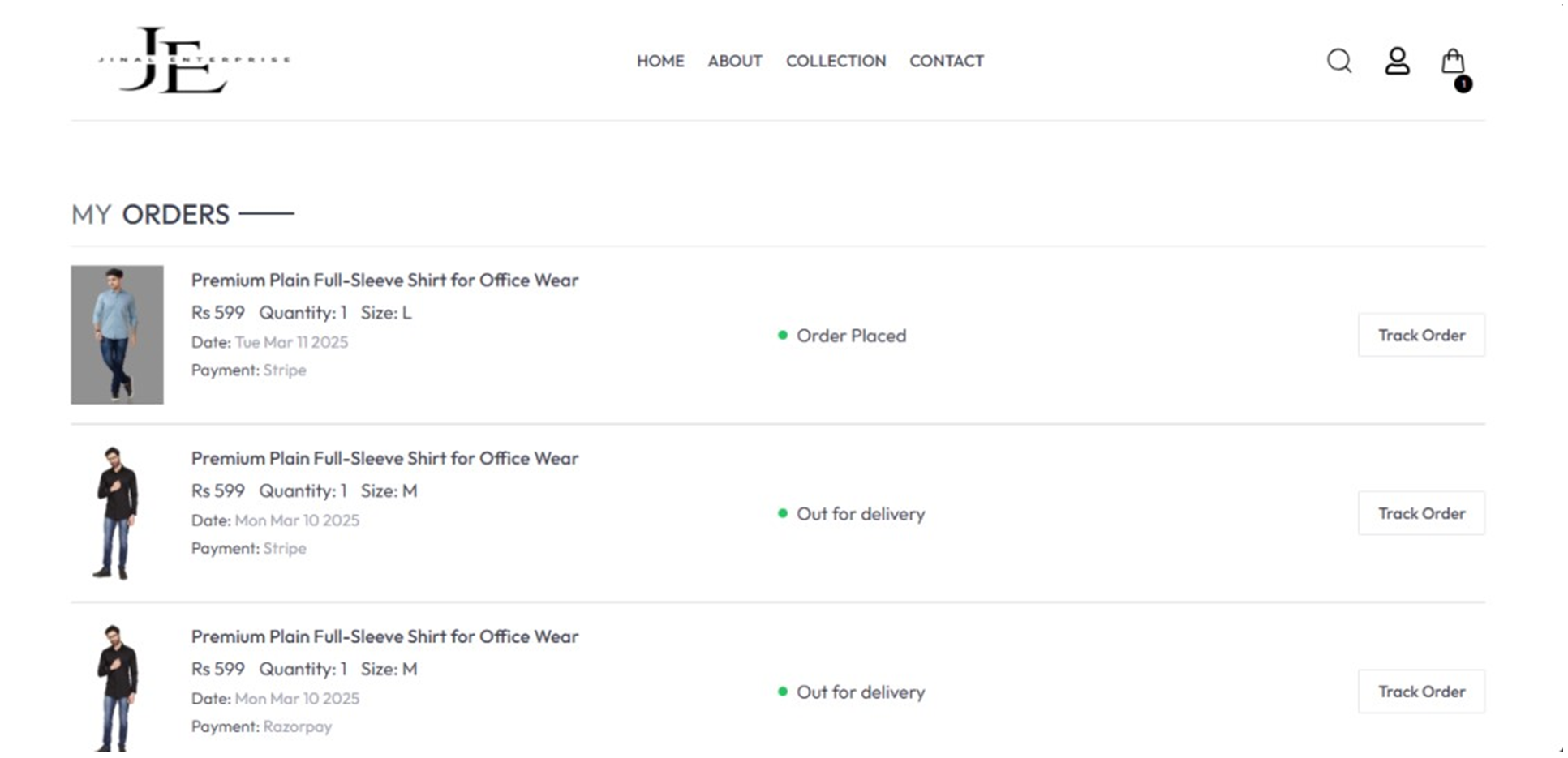Click the JE Jinal Enterprise logo
This screenshot has width=1568, height=758.
click(194, 60)
